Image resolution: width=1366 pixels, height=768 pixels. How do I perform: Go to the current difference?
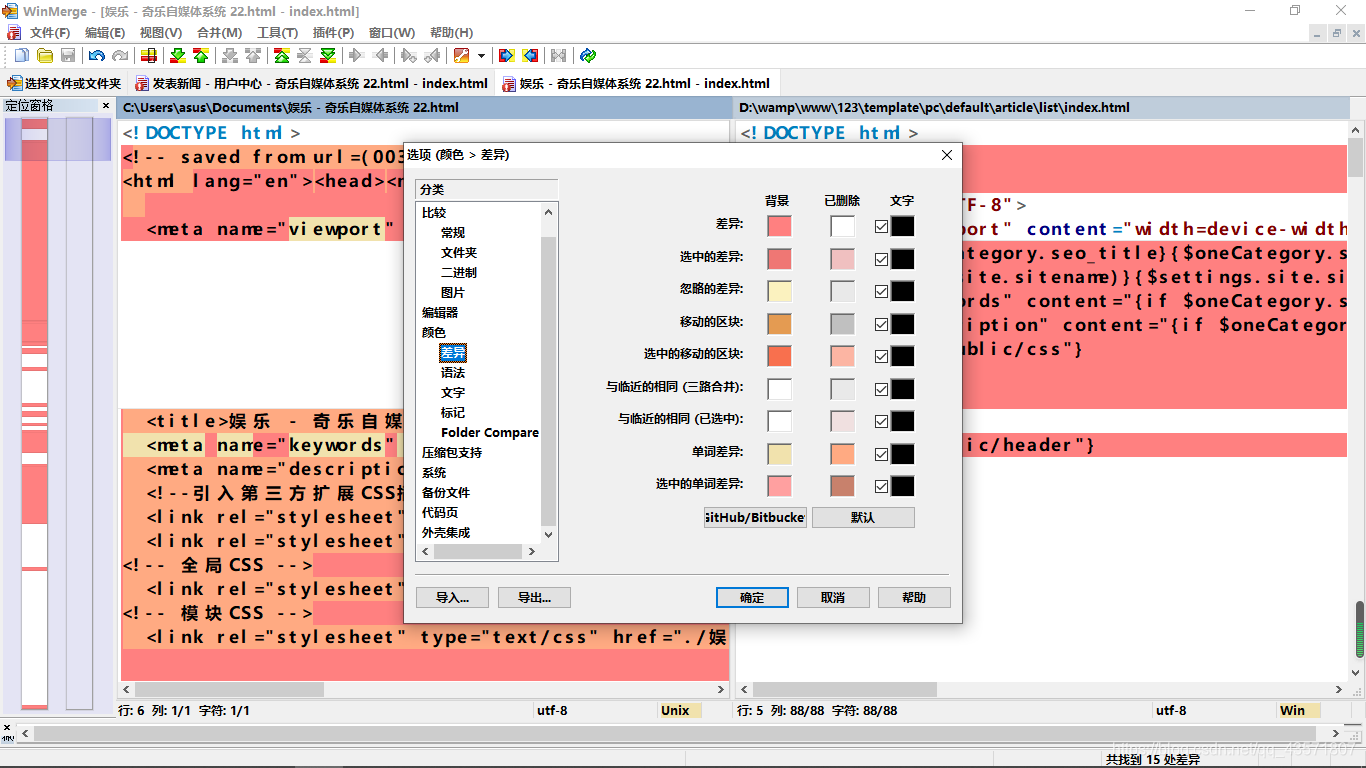(304, 56)
